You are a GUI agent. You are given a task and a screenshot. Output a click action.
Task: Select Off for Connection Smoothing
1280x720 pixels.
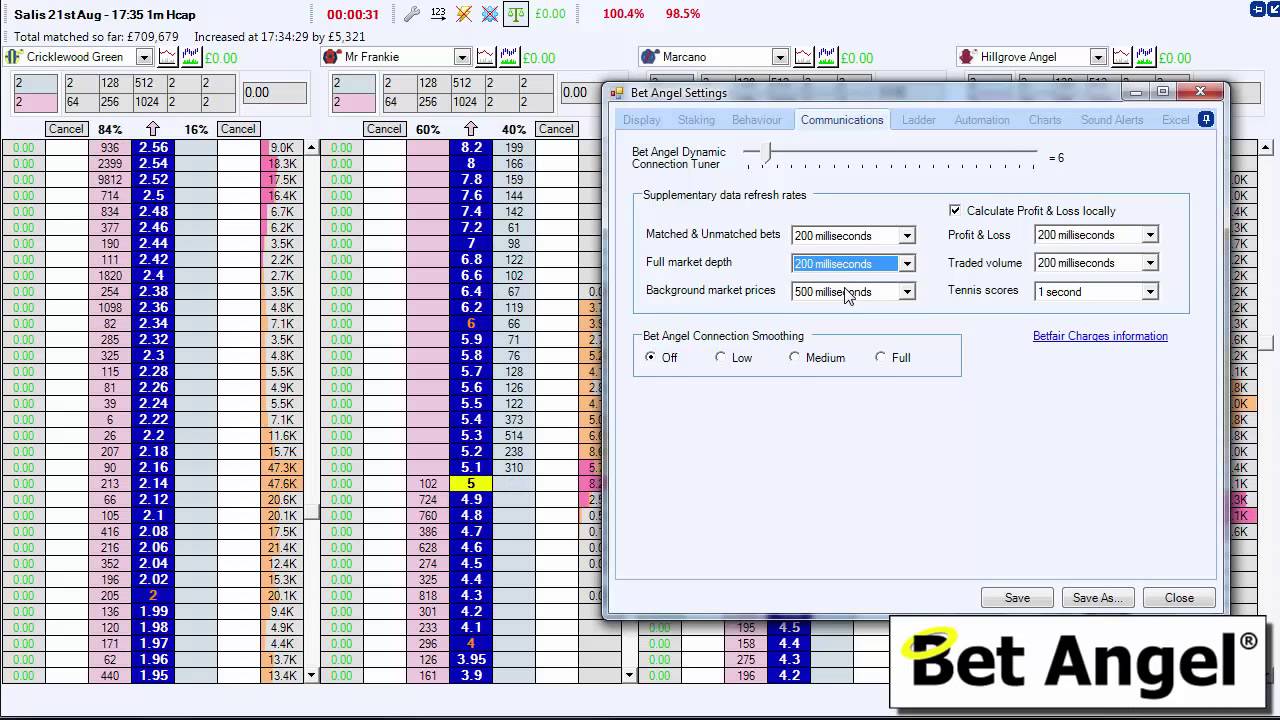[x=651, y=357]
